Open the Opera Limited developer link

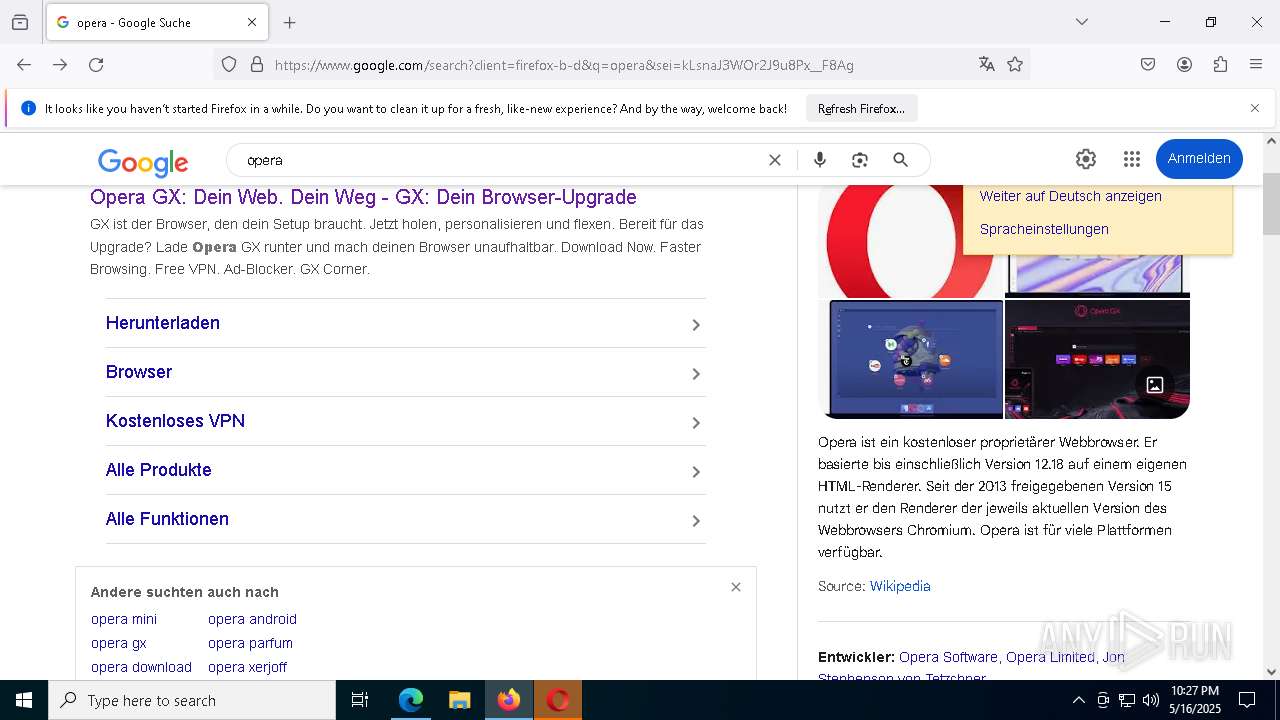[1050, 657]
